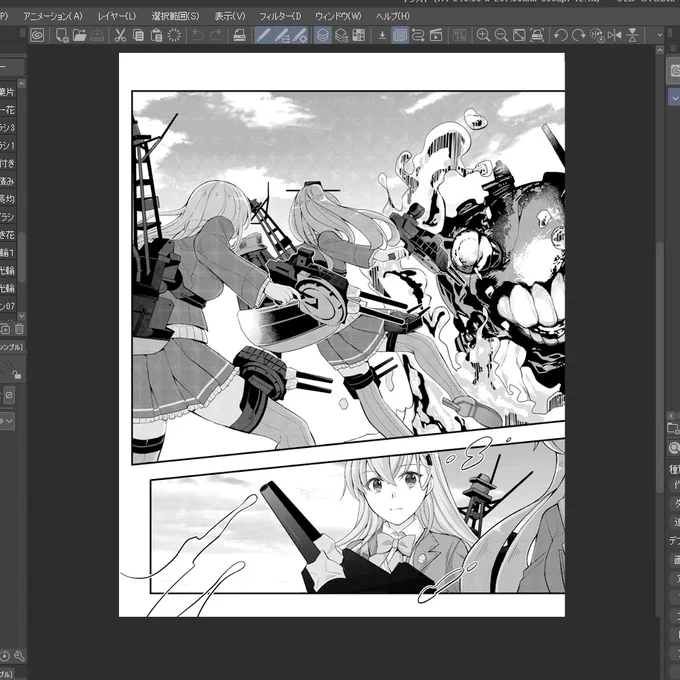
Task: Click the Cut scissors icon
Action: (120, 35)
